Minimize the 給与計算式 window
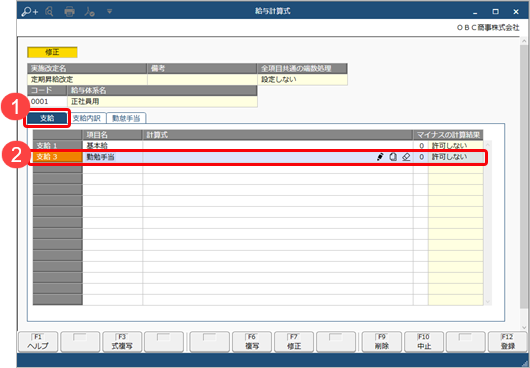Image resolution: width=530 pixels, height=368 pixels. 475,12
